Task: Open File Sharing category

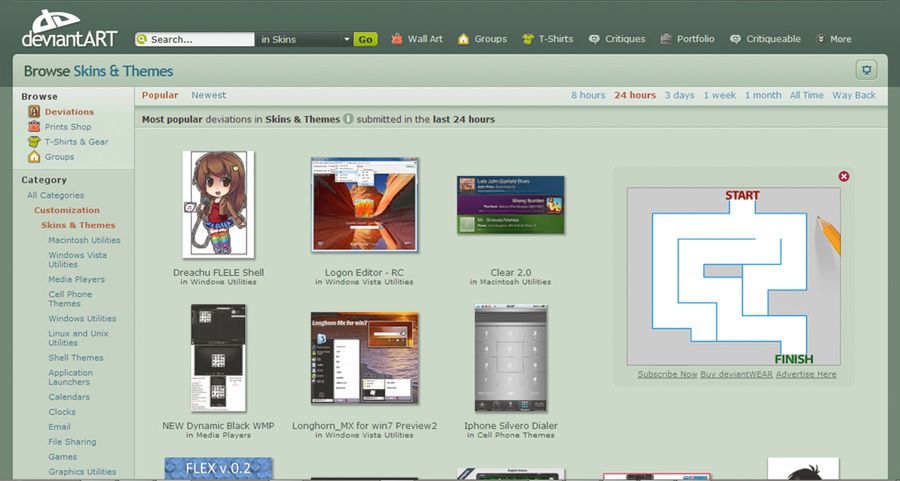Action: tap(72, 441)
